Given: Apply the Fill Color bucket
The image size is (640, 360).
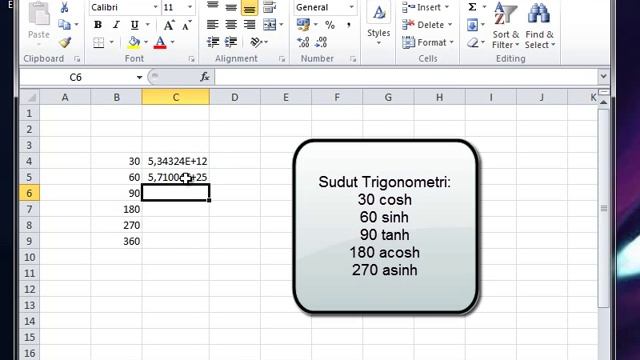Looking at the screenshot, I should coord(133,42).
